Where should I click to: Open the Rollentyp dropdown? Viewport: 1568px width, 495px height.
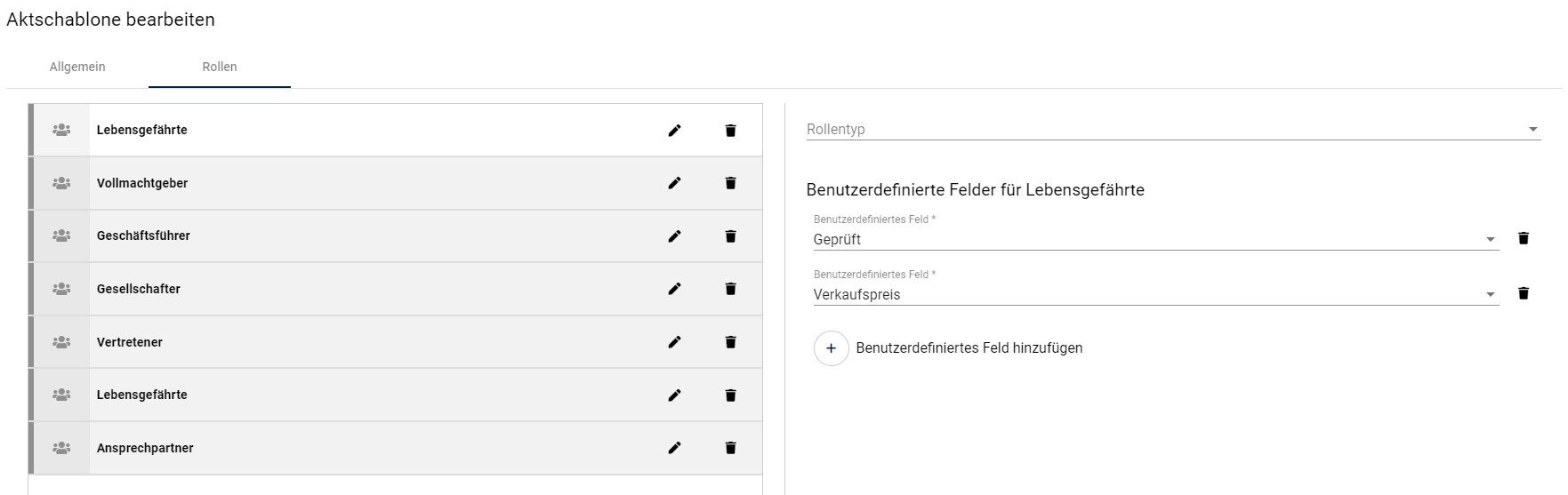click(x=1173, y=130)
